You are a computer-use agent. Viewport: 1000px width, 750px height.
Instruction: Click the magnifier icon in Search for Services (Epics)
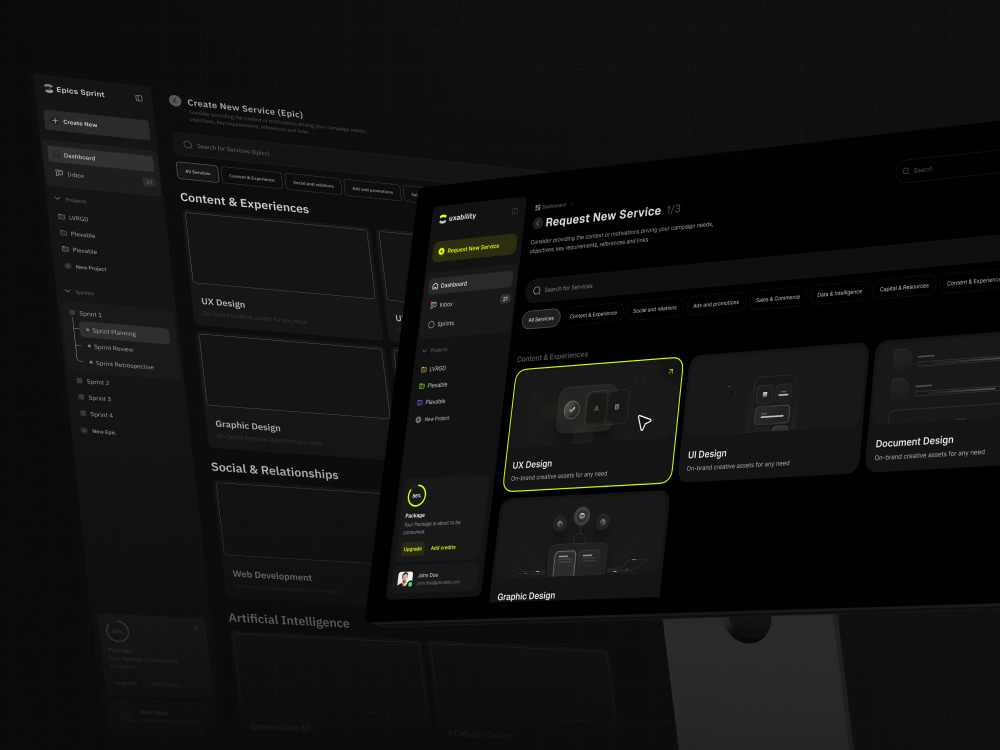(x=188, y=145)
